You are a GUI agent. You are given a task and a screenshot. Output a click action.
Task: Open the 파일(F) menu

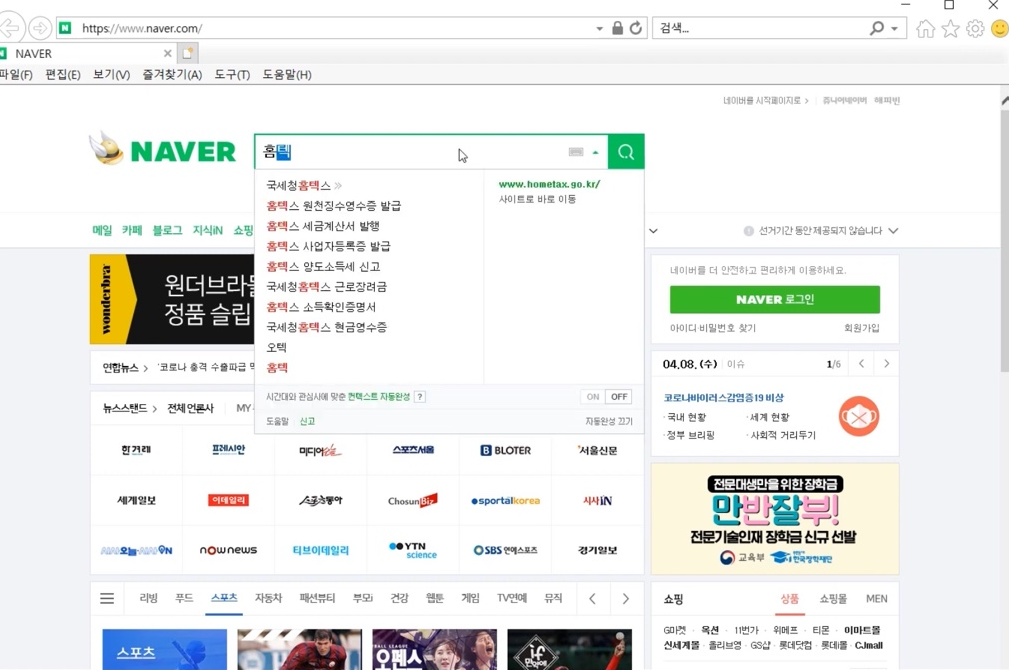[x=16, y=75]
